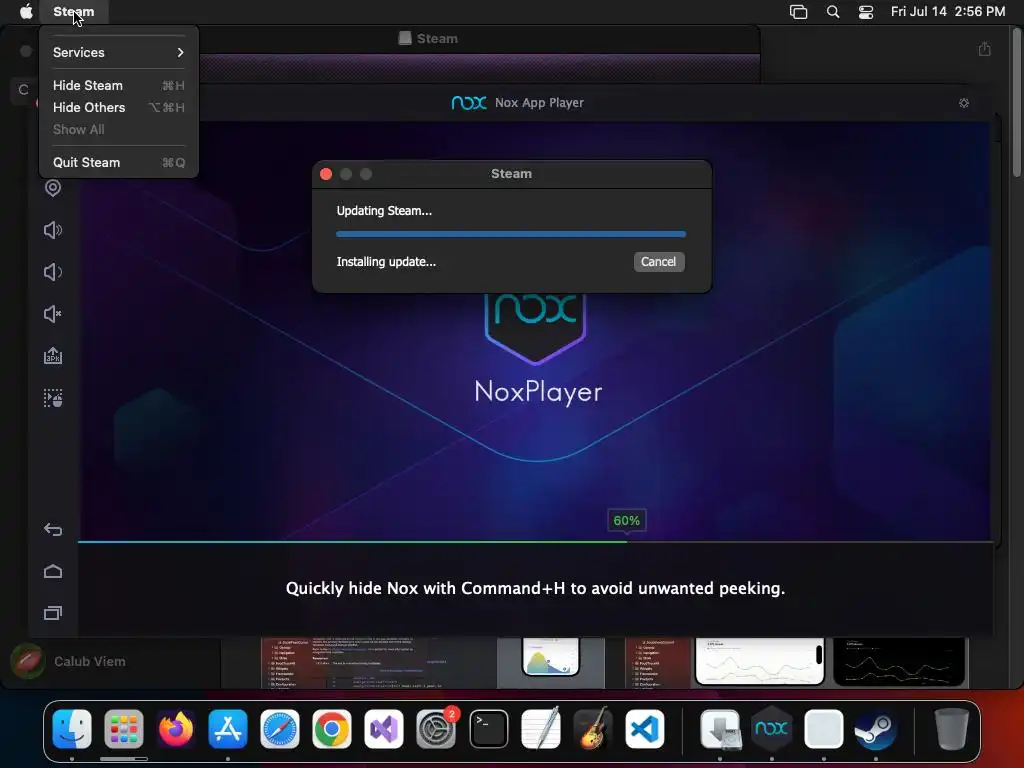Viewport: 1024px width, 768px height.
Task: Click the blank white app icon in Dock
Action: pyautogui.click(x=824, y=729)
